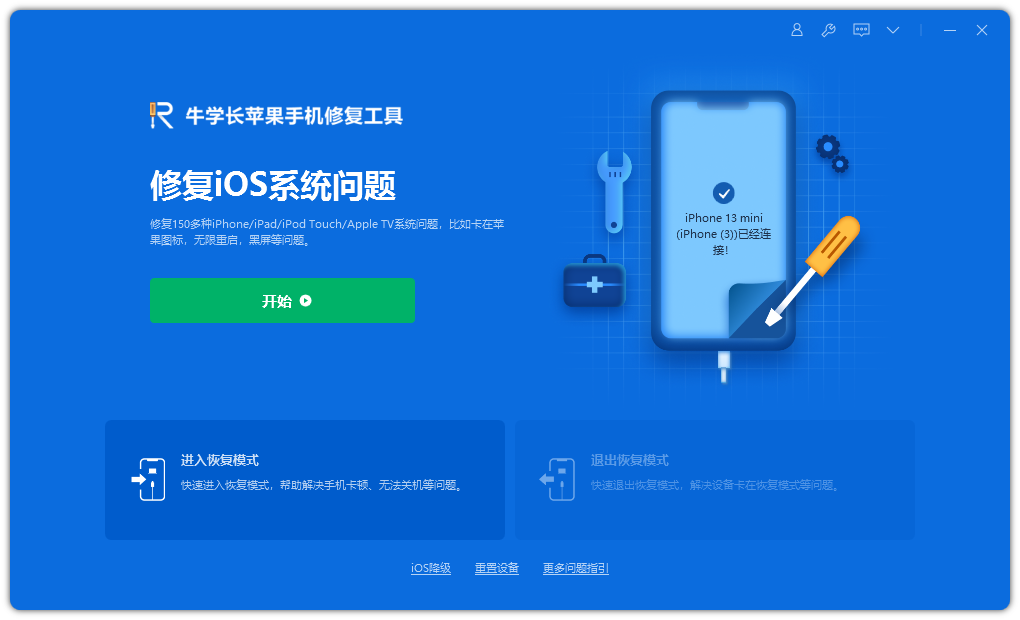Open the 重置设备 link

497,568
